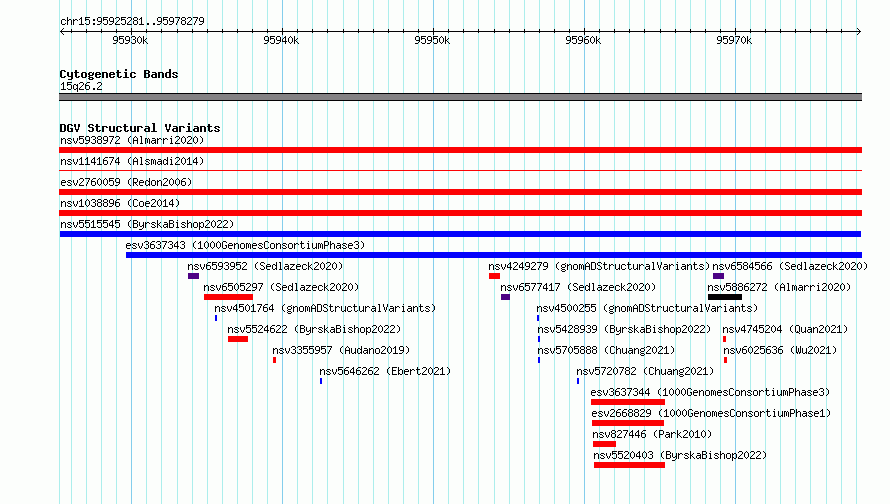This screenshot has width=890, height=504.
Task: Click the nsv4745204 (Quan2021) label
Action: (x=785, y=329)
